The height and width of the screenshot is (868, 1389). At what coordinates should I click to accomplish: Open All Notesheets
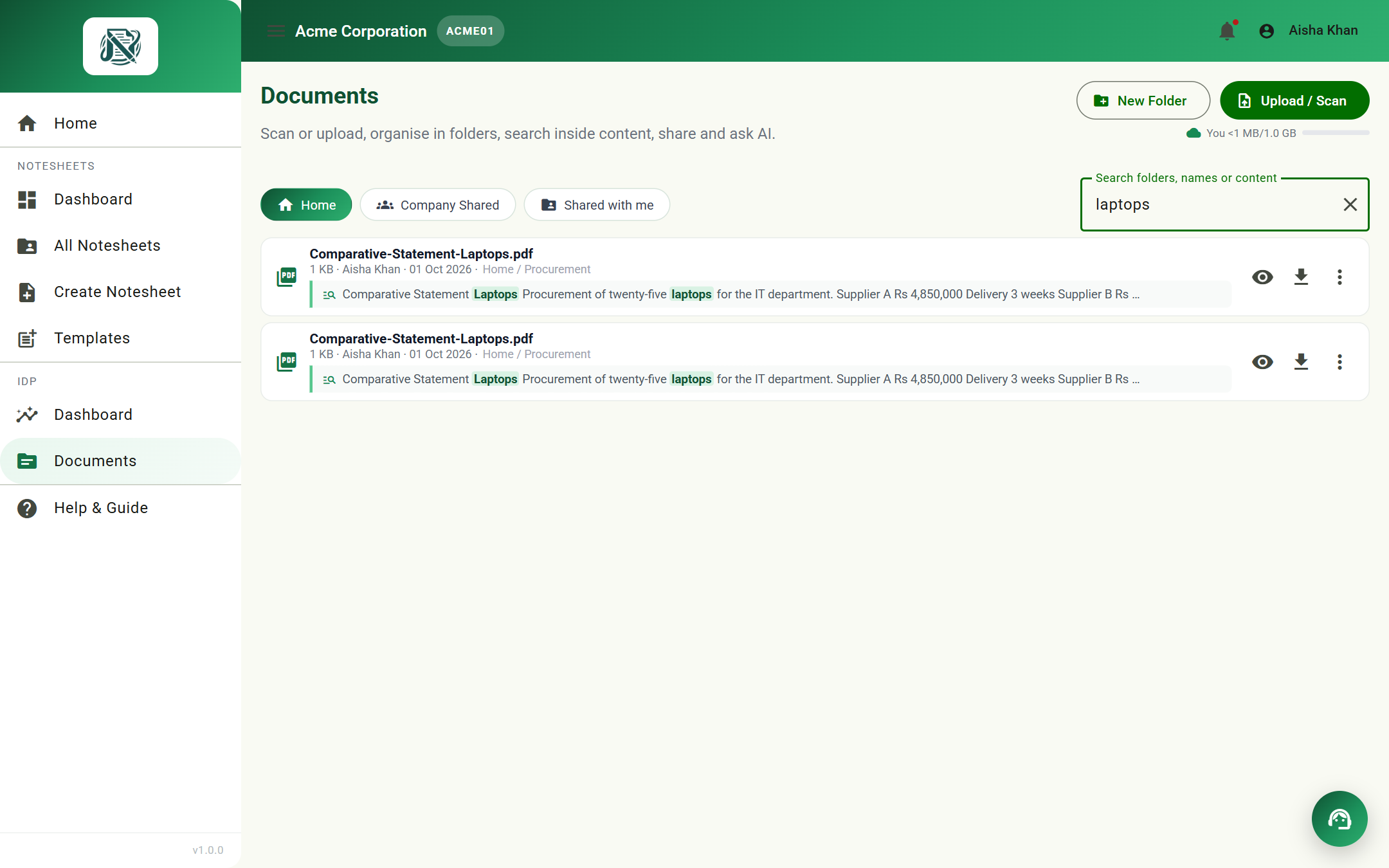(x=120, y=246)
